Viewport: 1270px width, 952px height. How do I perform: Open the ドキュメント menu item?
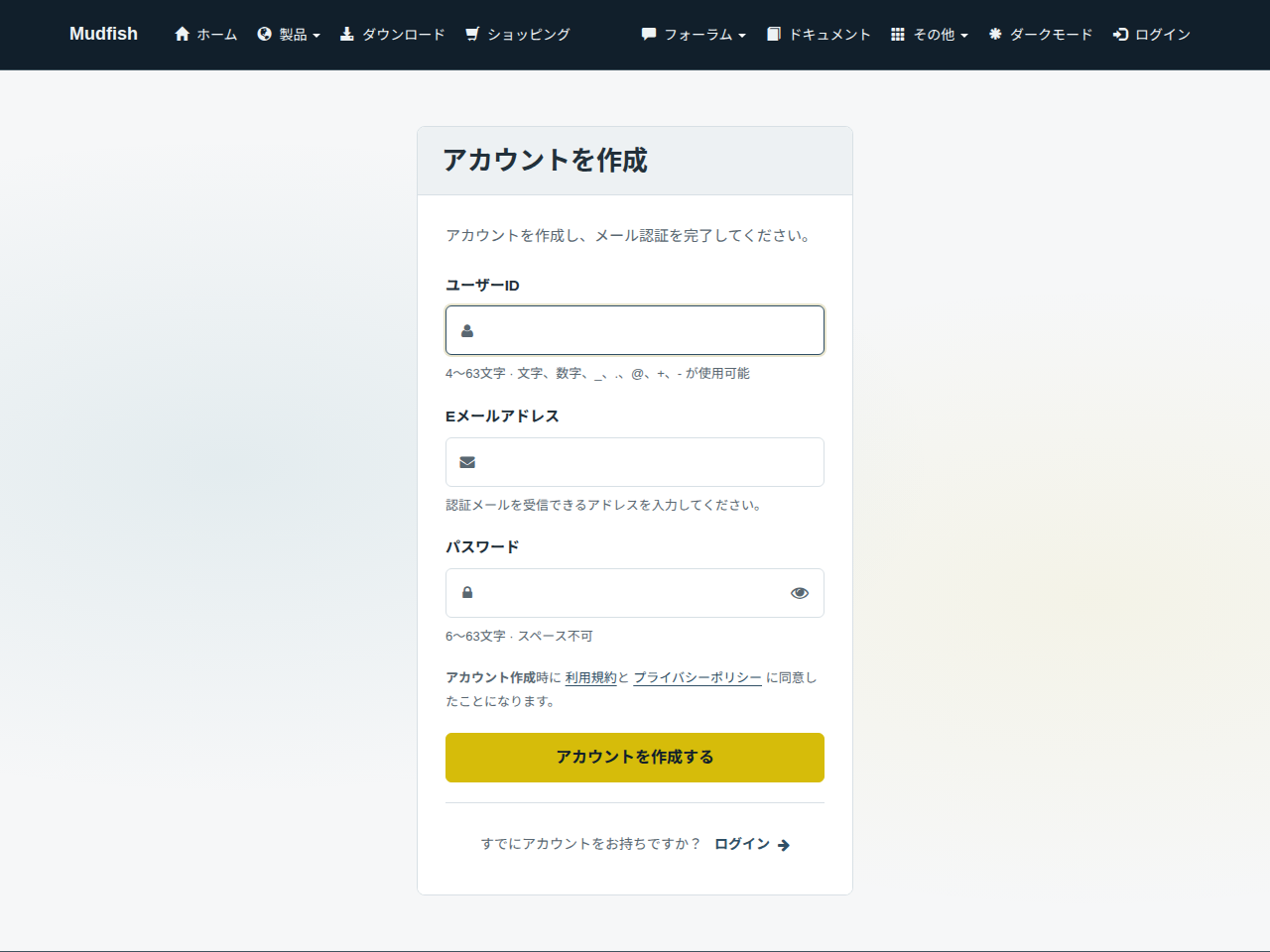[819, 34]
